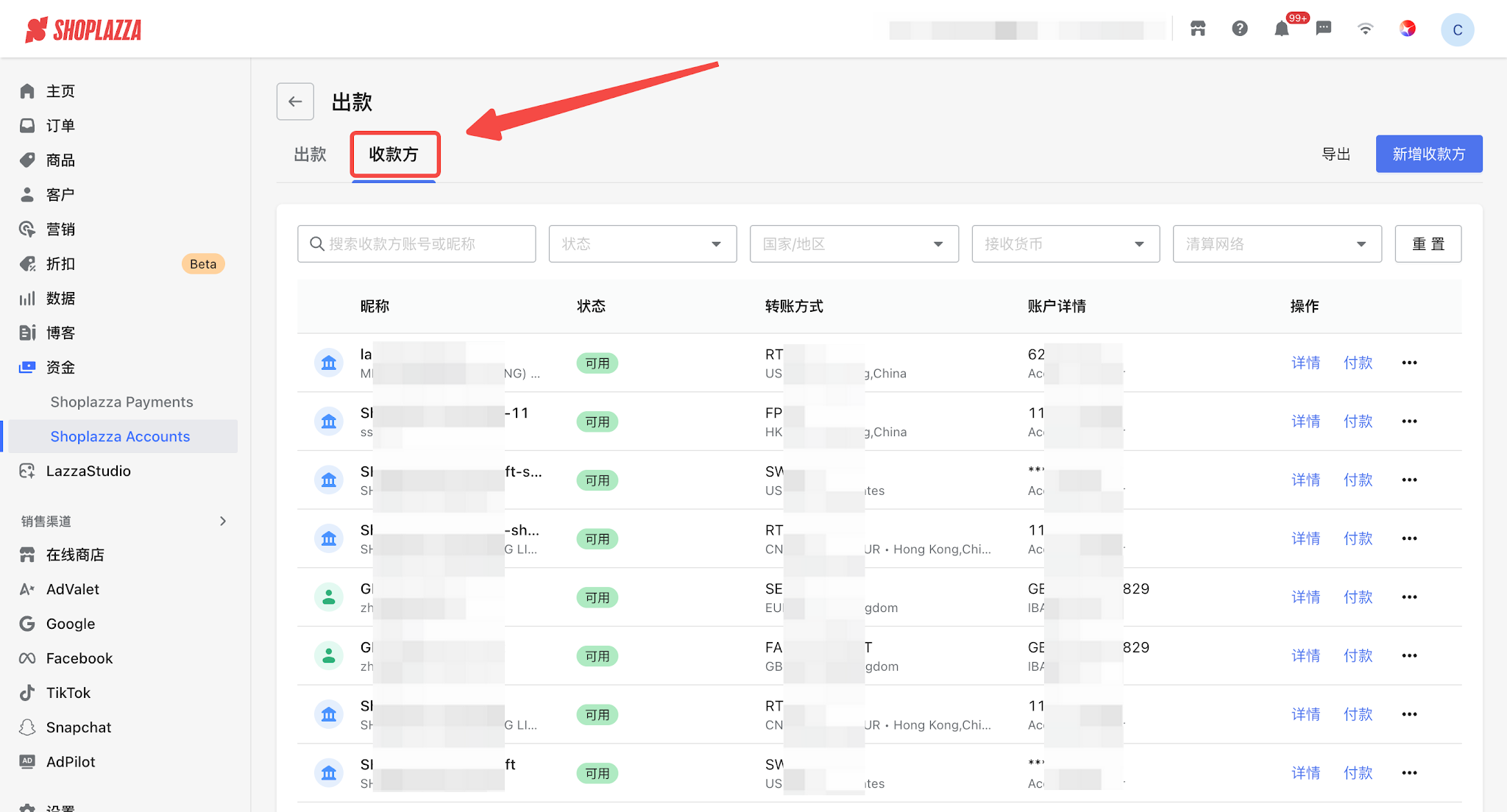Switch to the 出款 tab
Screen dimensions: 1507x812
tap(310, 154)
